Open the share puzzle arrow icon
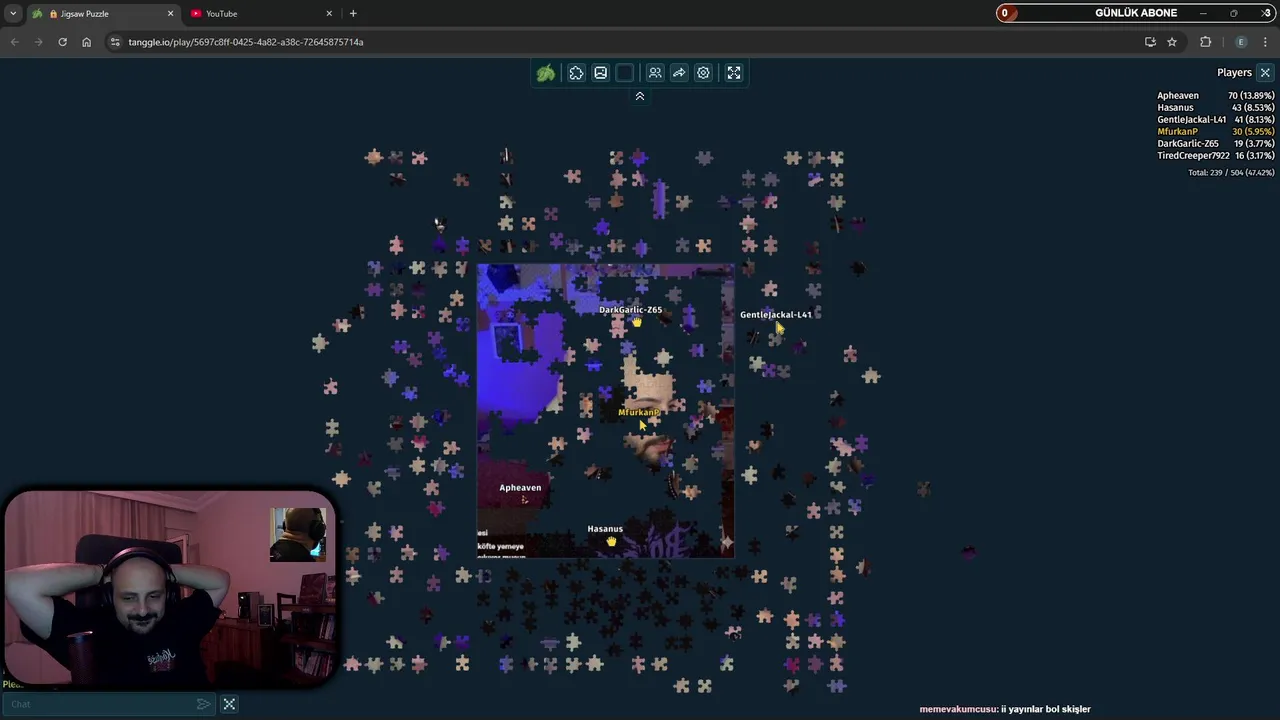Screen dimensions: 1280x720 (679, 73)
